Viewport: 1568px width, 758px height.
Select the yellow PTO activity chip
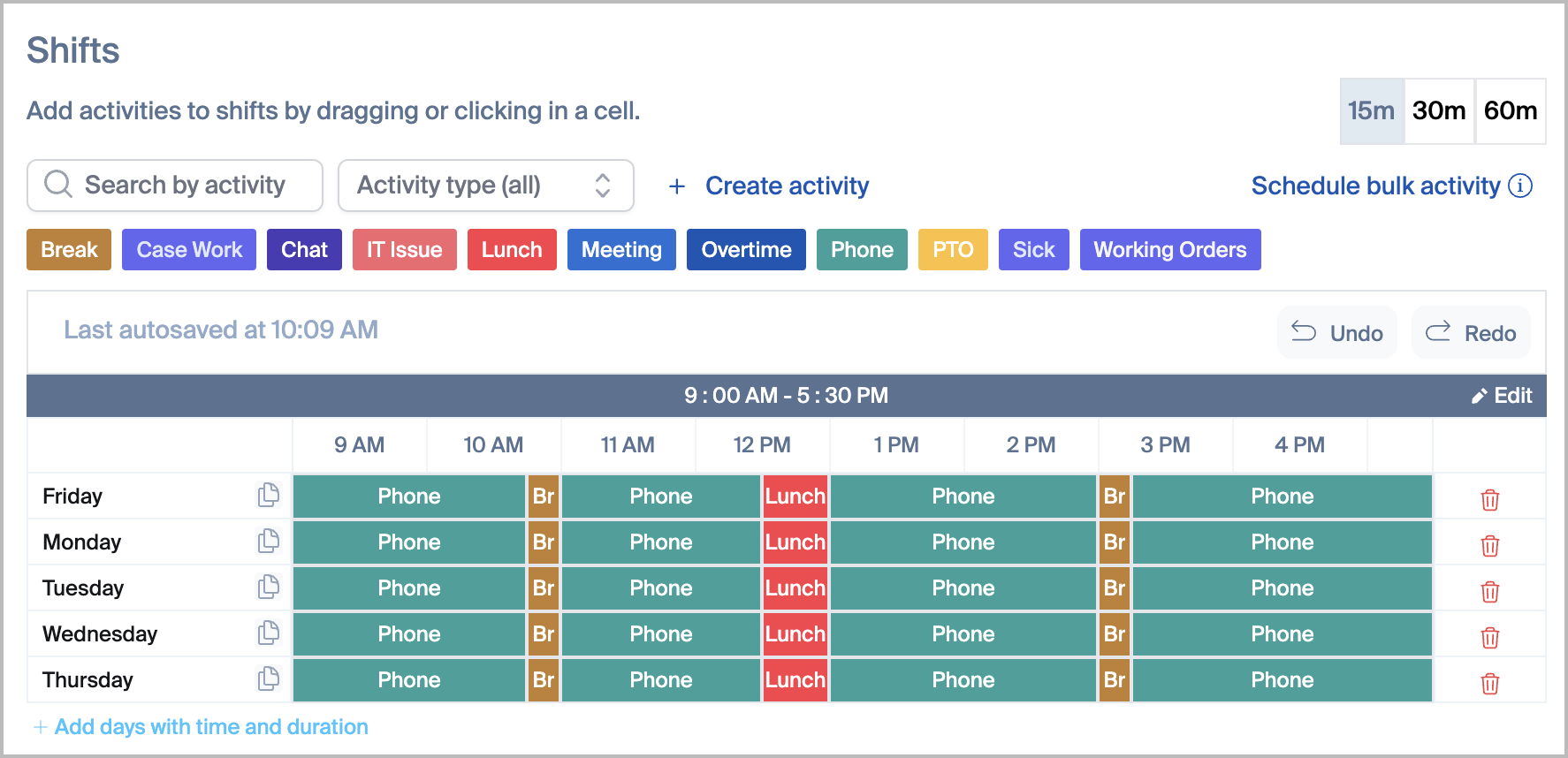pos(953,250)
